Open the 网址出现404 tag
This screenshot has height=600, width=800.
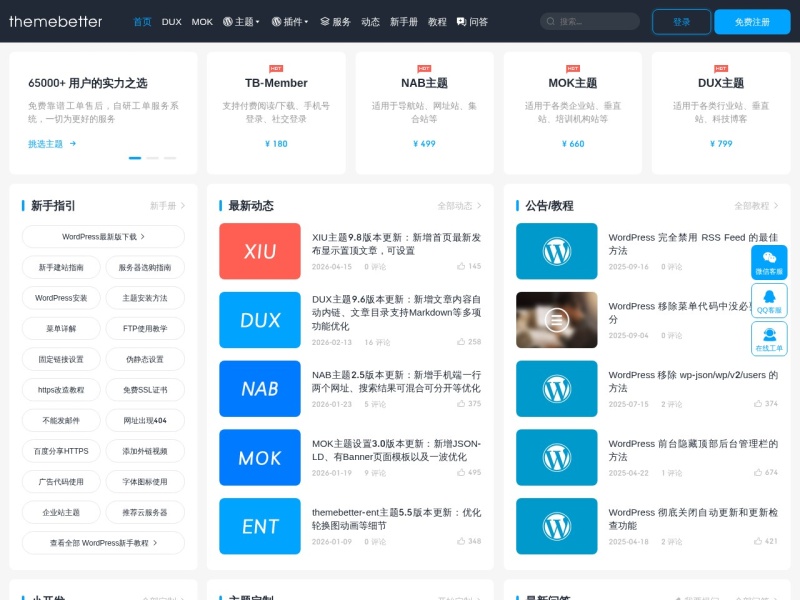[x=145, y=420]
